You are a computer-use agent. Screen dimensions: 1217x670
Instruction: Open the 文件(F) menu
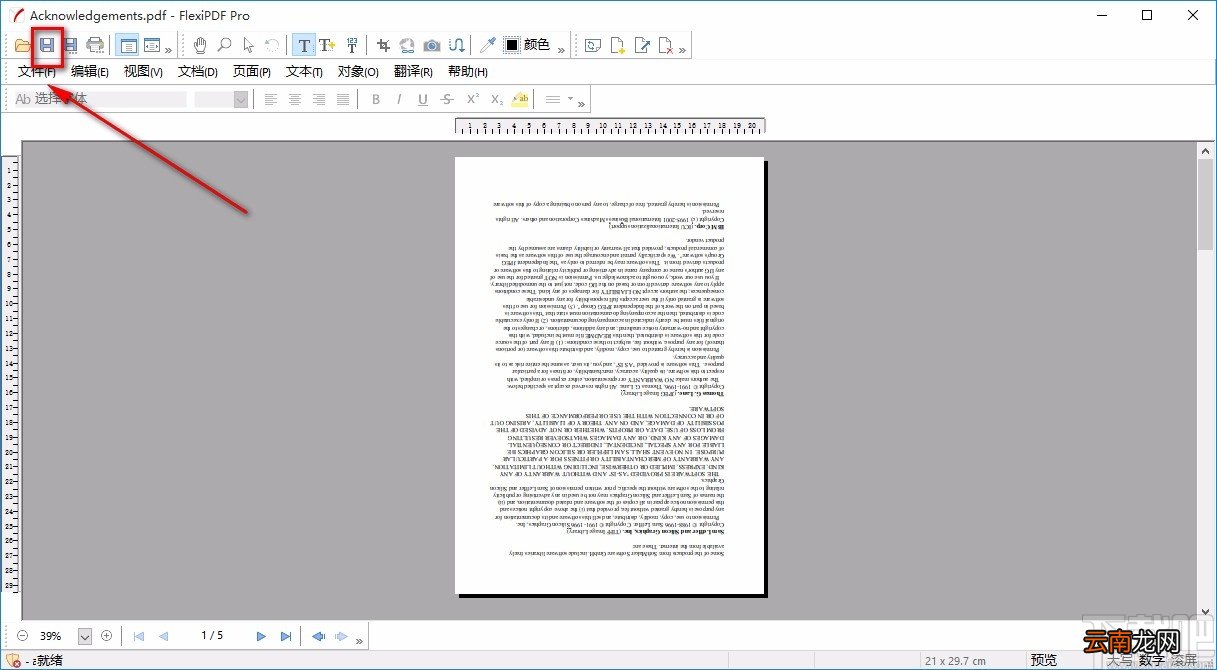[37, 71]
